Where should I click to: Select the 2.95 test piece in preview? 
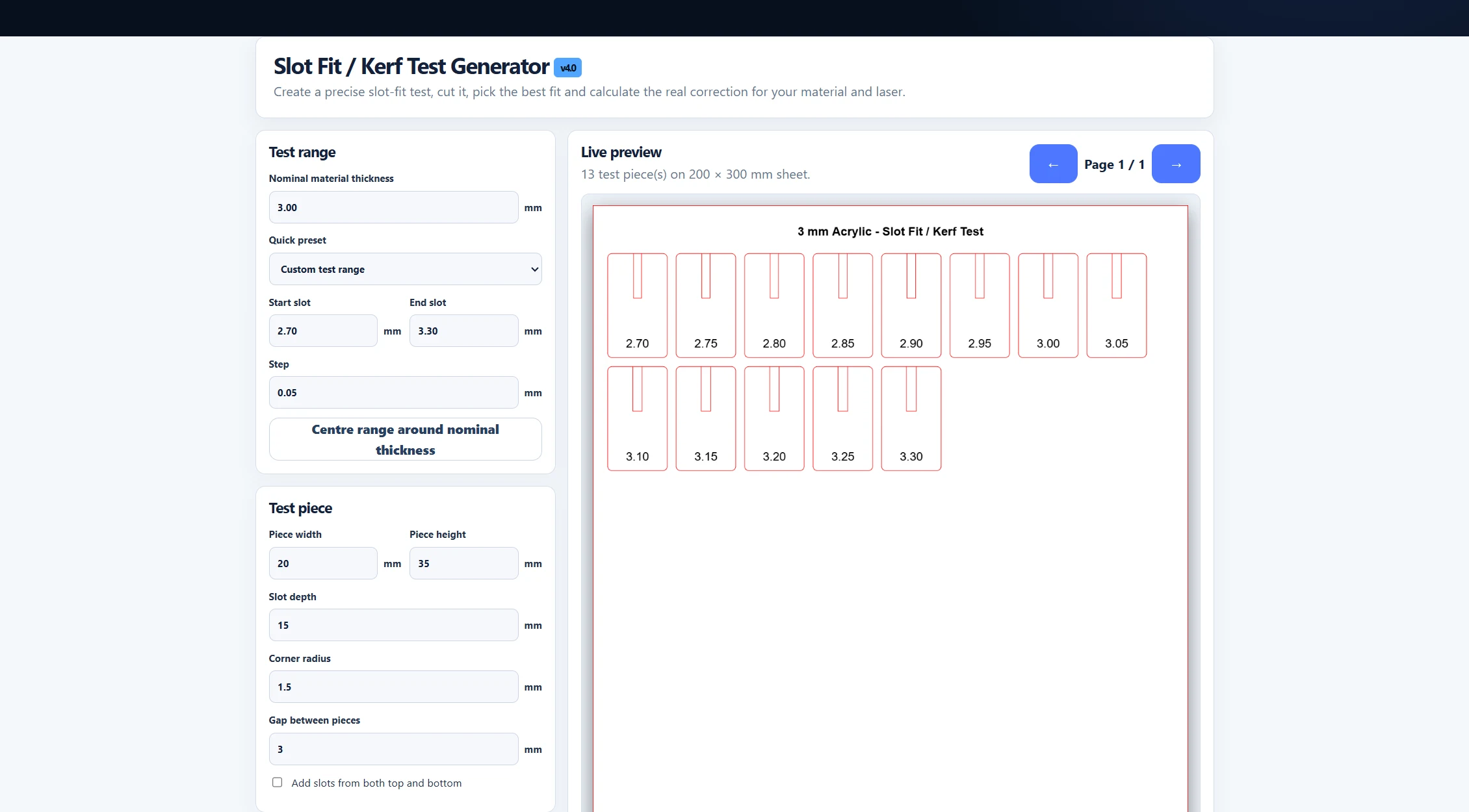point(980,305)
